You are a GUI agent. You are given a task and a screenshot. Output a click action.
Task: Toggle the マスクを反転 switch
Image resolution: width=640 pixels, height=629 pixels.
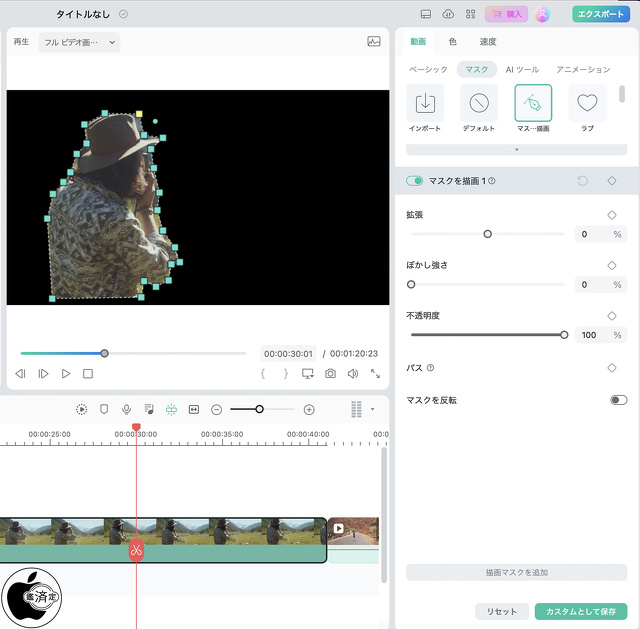tap(618, 400)
